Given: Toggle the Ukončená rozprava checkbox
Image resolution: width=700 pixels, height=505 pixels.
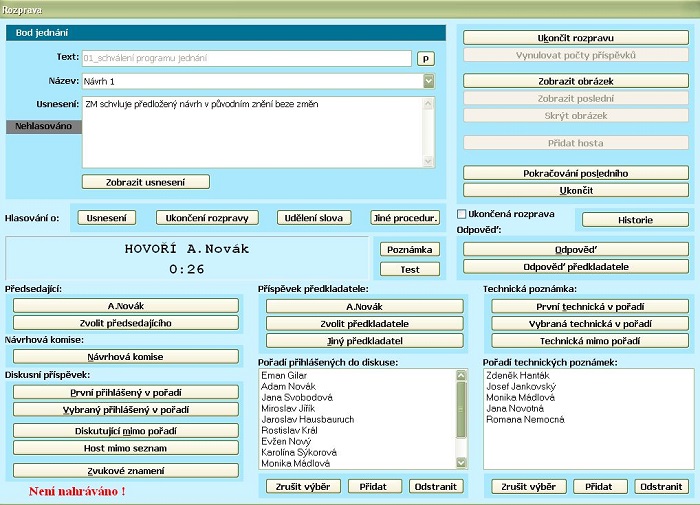Looking at the screenshot, I should 461,214.
